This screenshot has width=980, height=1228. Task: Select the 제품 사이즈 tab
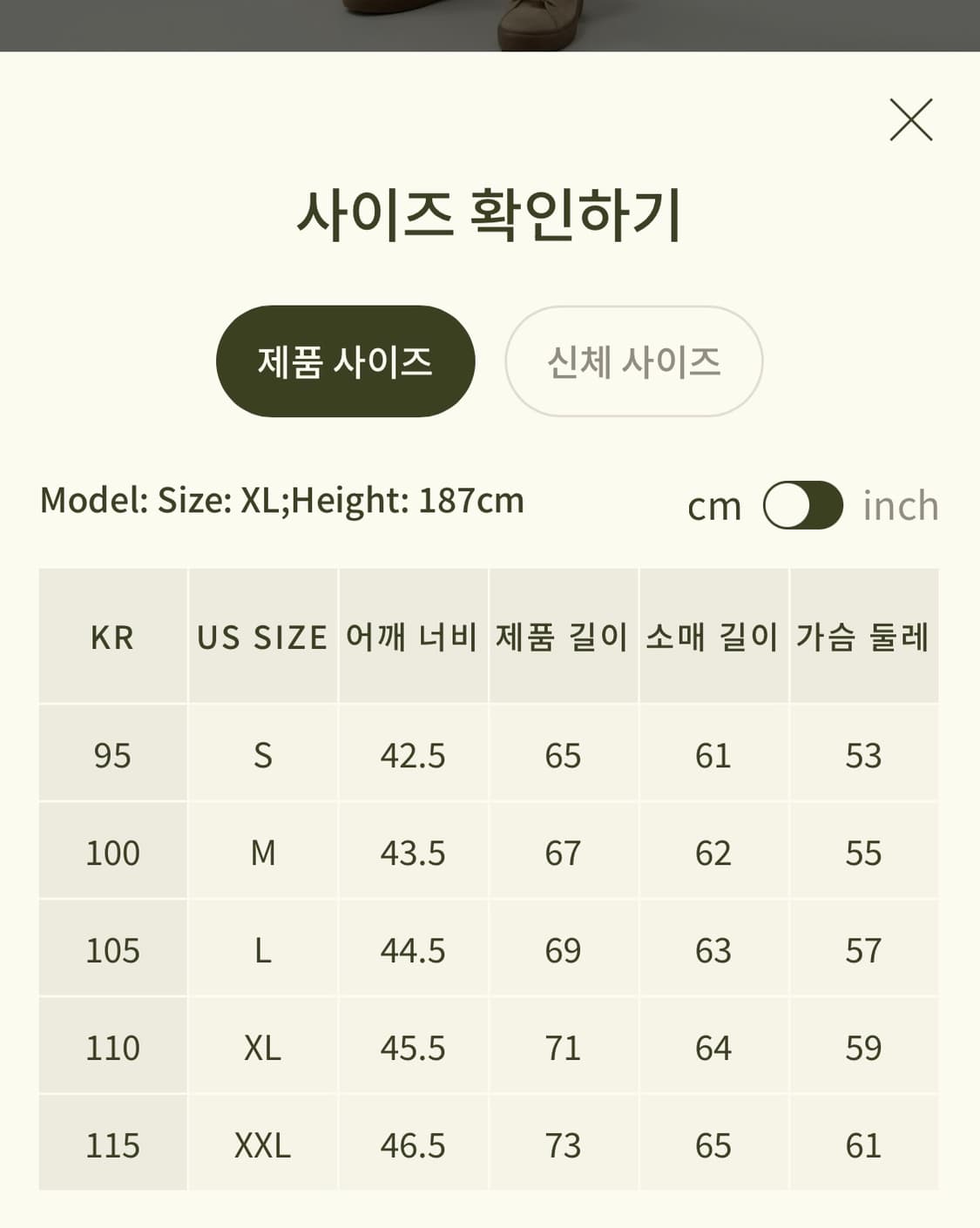(x=346, y=360)
